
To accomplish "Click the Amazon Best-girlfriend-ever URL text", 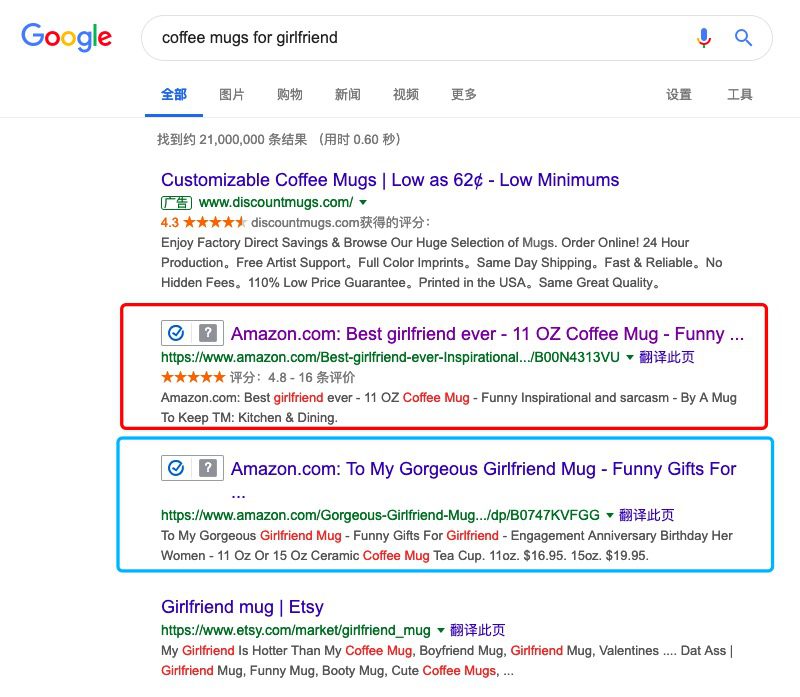I will [390, 357].
